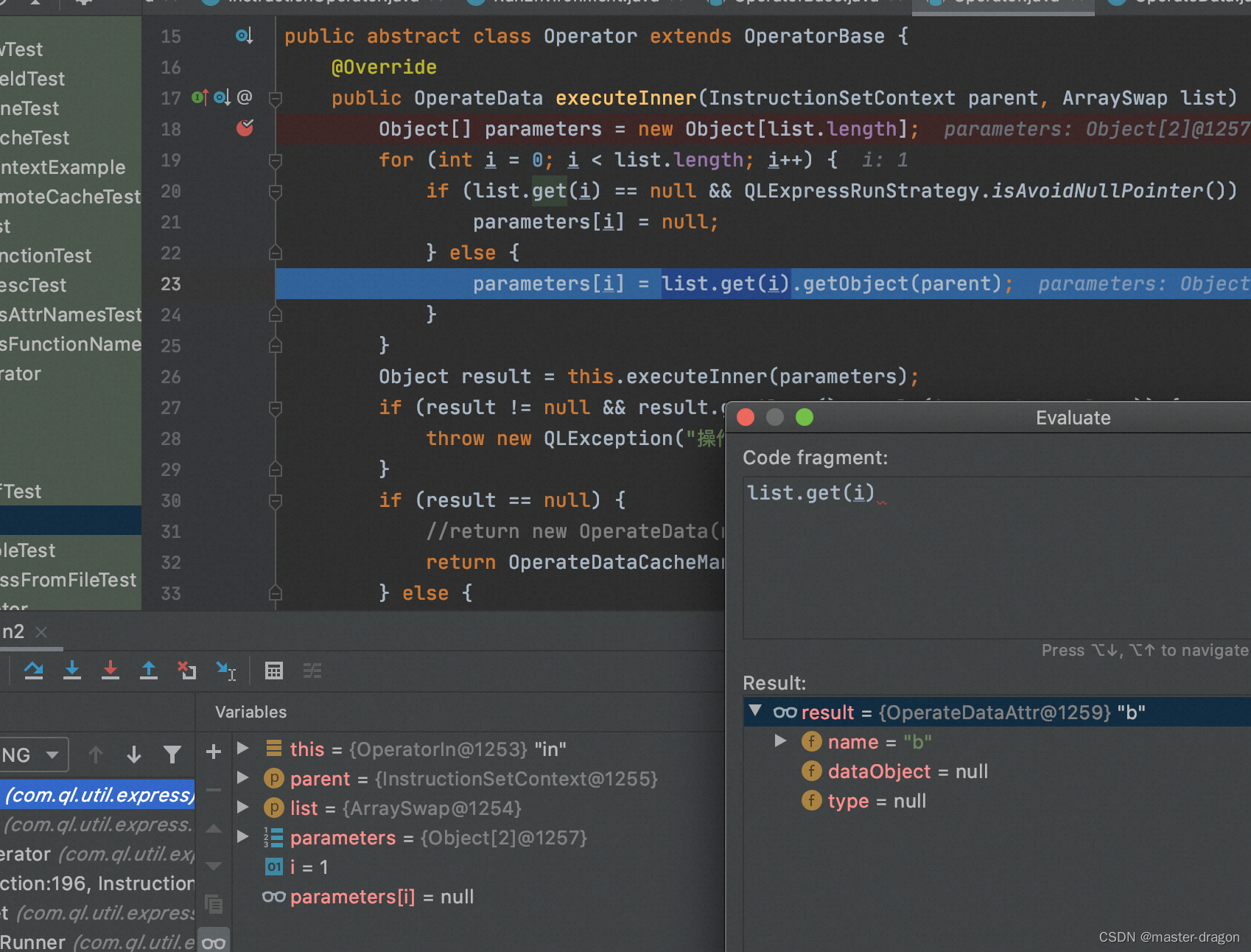Collapse the for-loop fold marker on line 19
The height and width of the screenshot is (952, 1251).
[276, 161]
